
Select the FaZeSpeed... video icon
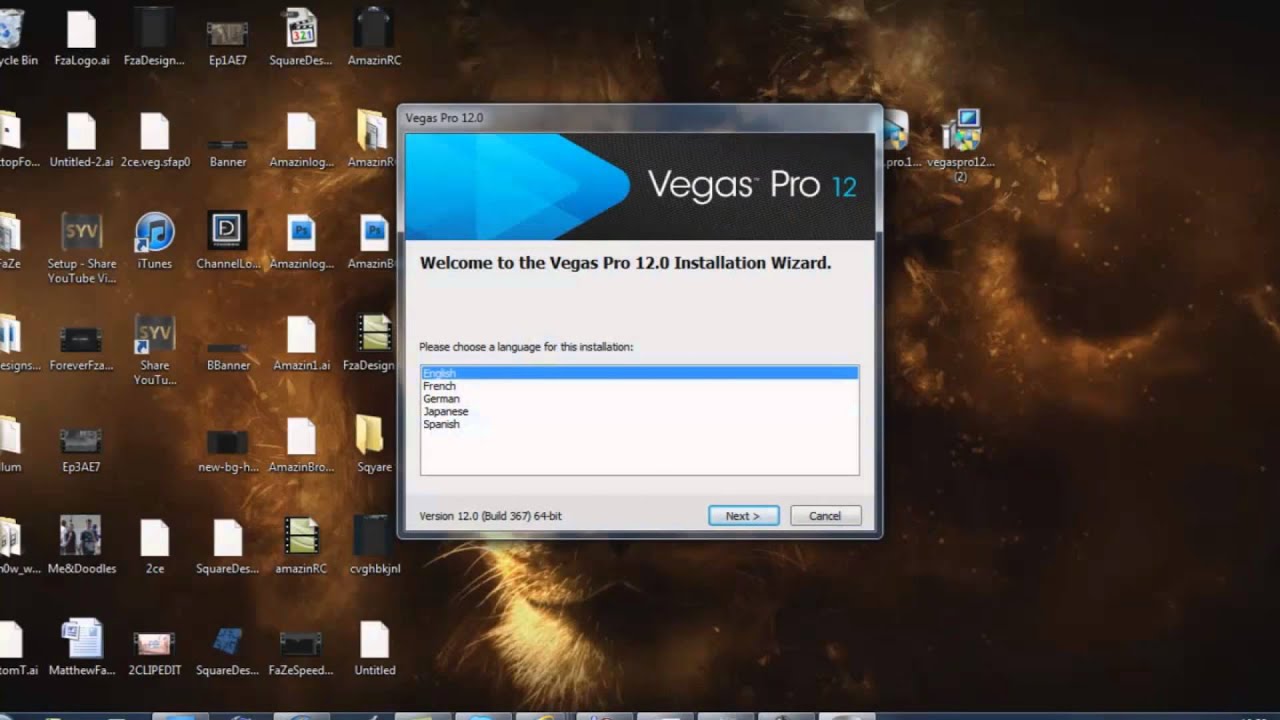301,652
